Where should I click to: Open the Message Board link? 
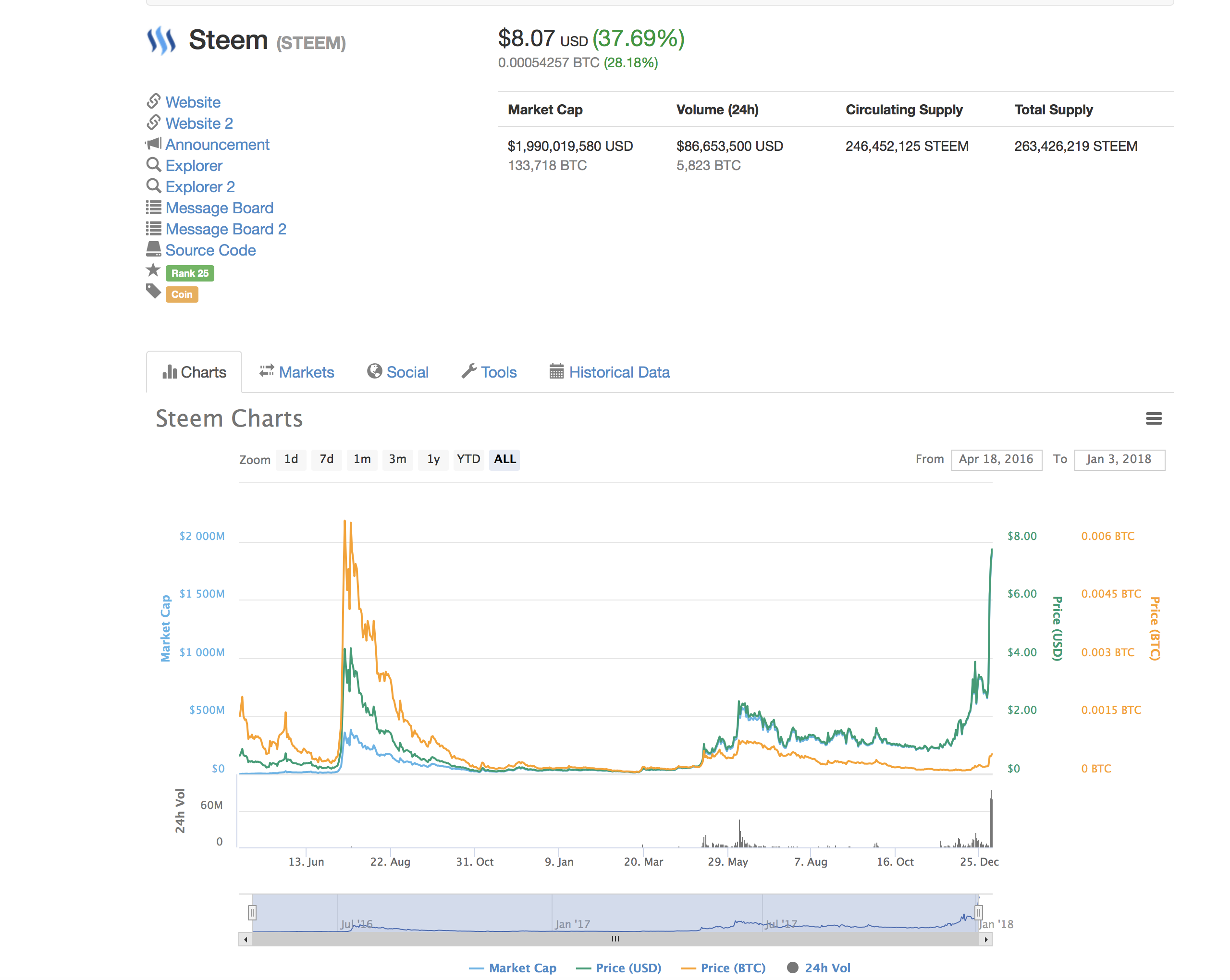pos(220,208)
